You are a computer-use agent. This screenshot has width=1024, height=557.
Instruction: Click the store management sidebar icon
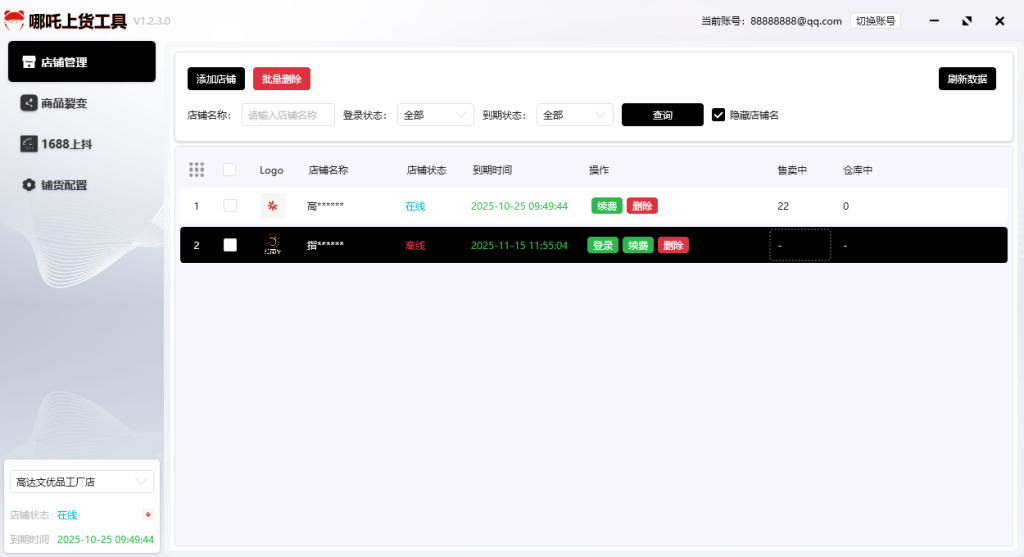click(29, 62)
